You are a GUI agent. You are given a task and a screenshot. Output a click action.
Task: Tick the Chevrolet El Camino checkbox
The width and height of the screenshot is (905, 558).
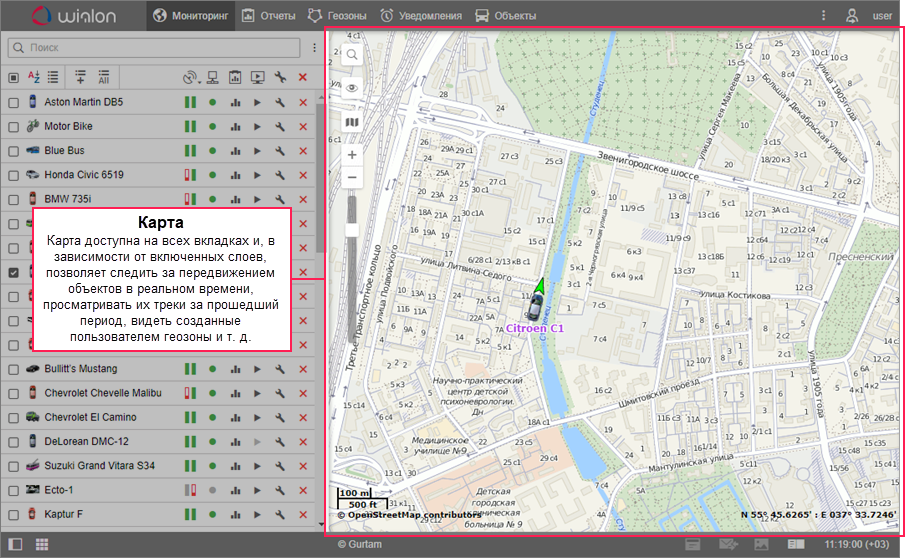click(x=14, y=417)
